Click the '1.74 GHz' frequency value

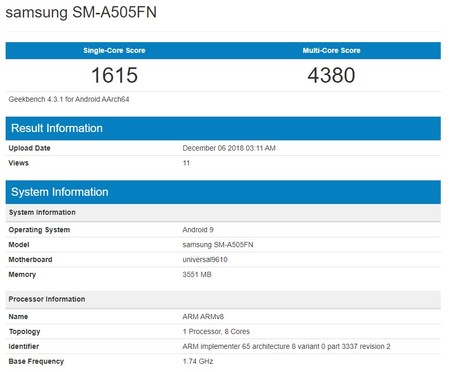tap(198, 361)
